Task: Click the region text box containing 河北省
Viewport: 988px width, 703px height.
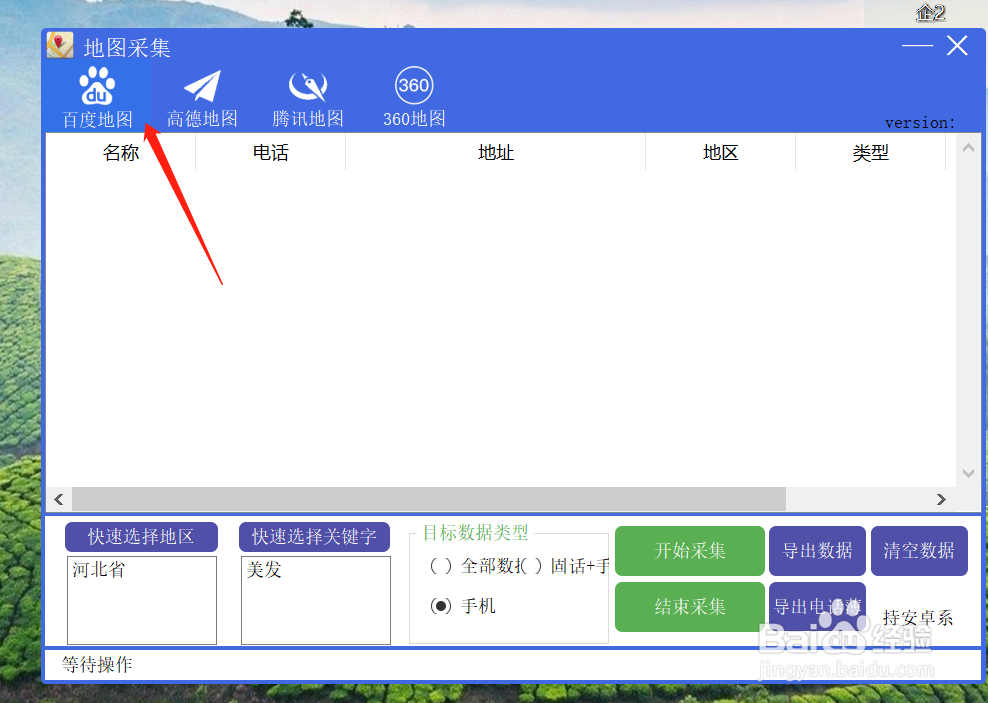Action: pyautogui.click(x=142, y=600)
